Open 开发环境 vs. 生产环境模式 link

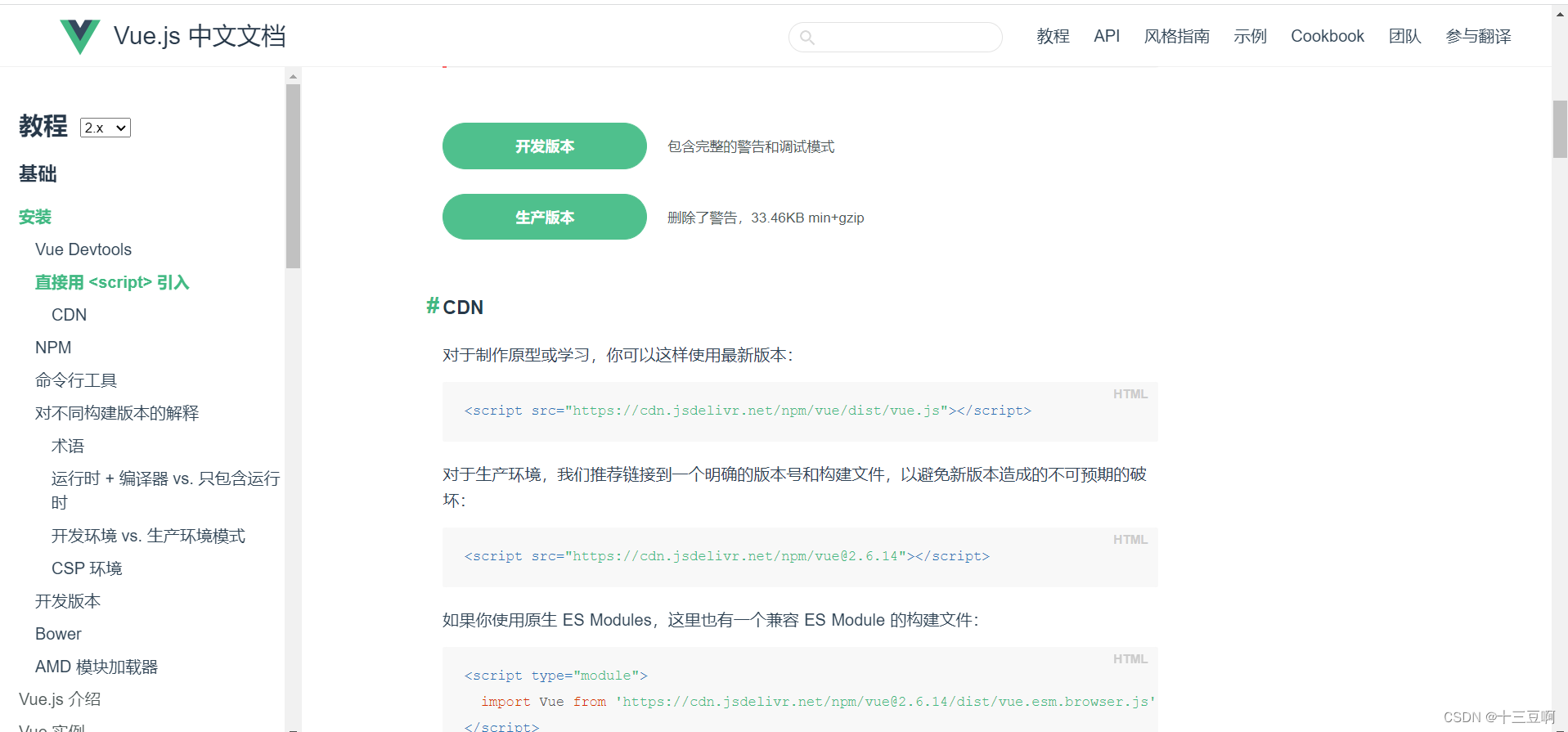coord(148,536)
